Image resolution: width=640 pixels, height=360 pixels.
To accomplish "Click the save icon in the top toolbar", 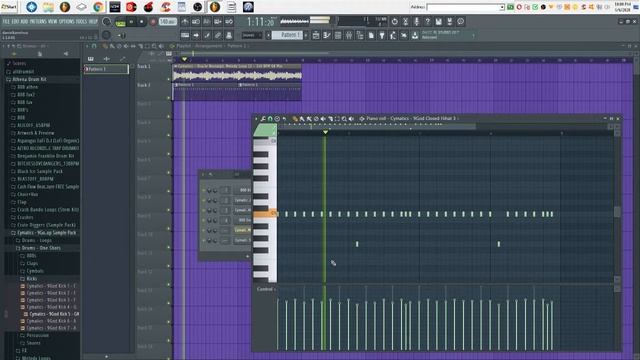I will click(438, 22).
